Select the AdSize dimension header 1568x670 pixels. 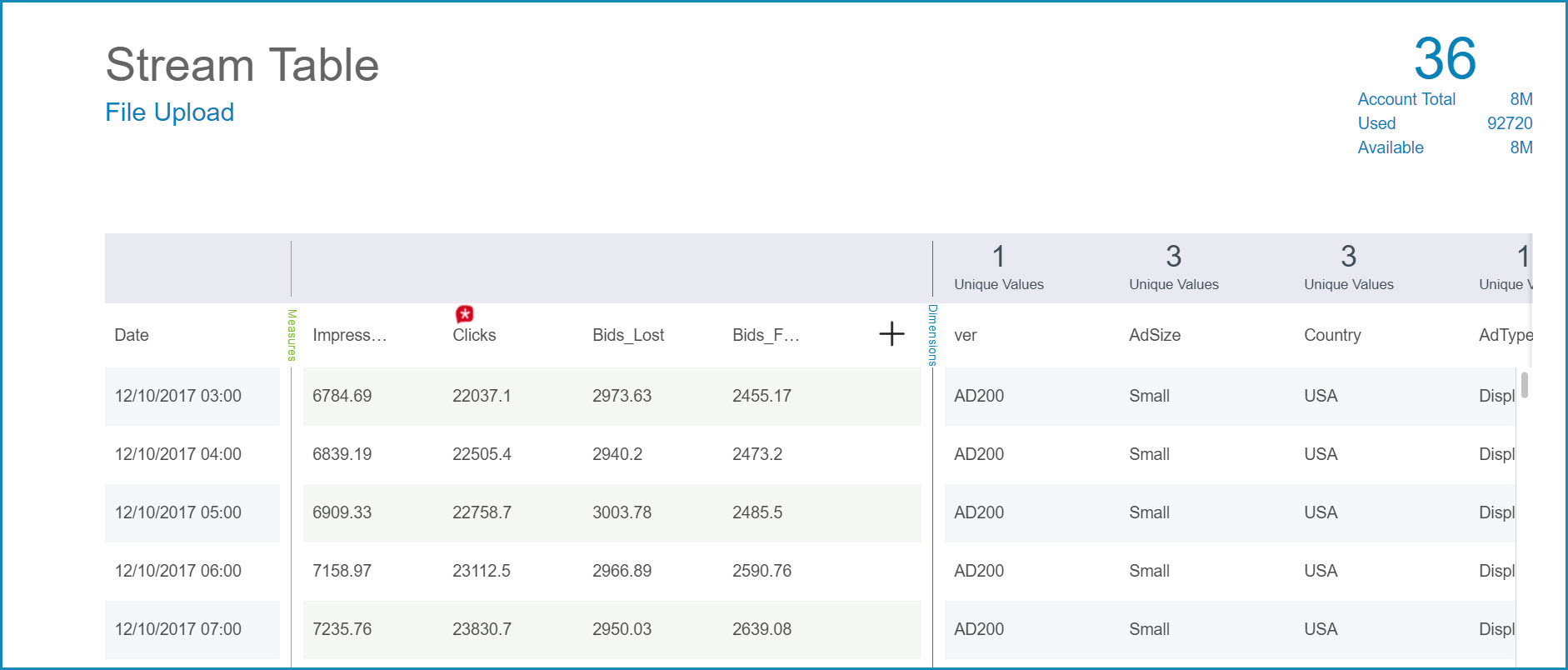pyautogui.click(x=1155, y=335)
